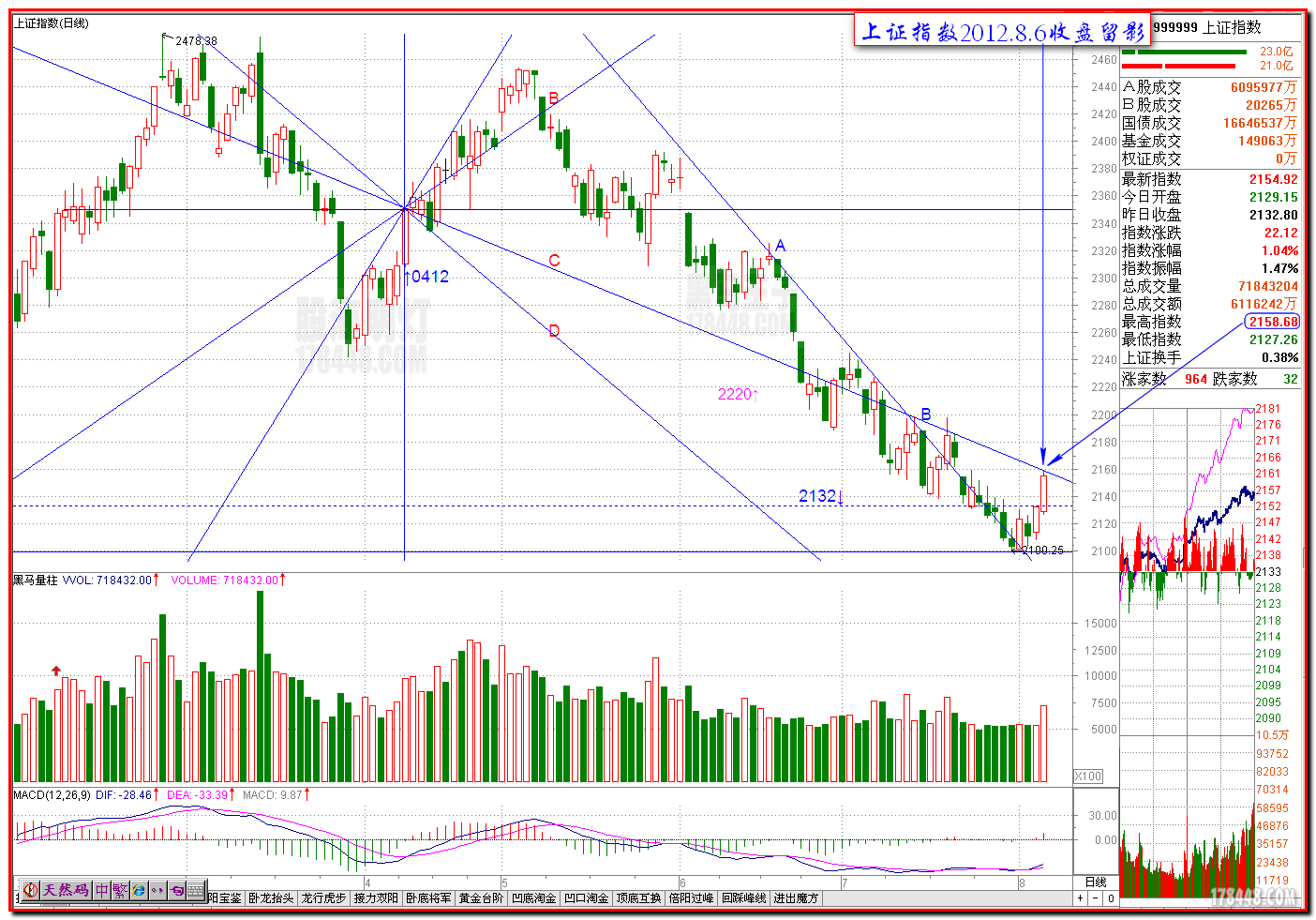Click the 上证换手 value 0.38%

click(1280, 357)
